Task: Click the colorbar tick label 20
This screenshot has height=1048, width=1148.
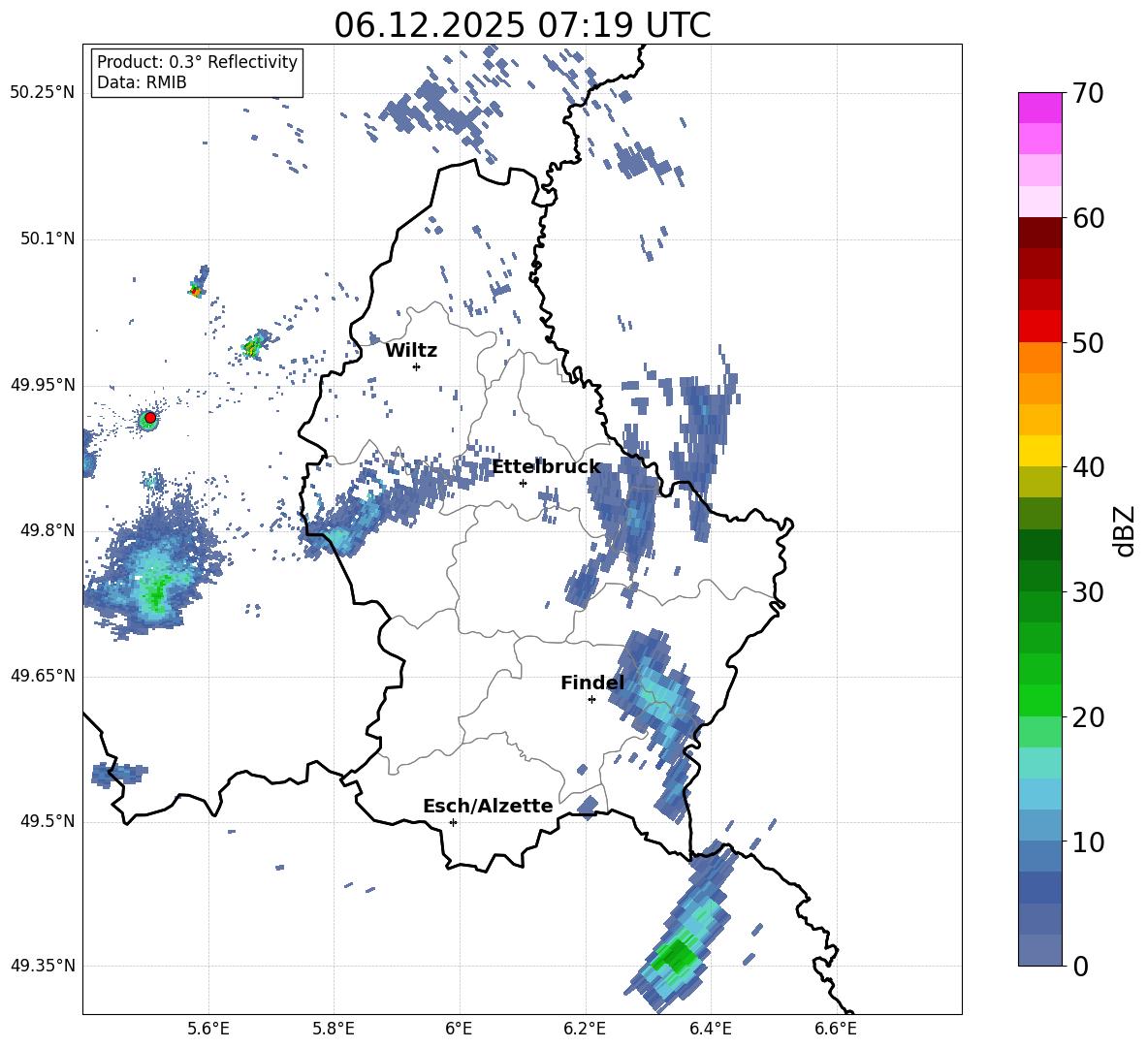Action: [x=1088, y=716]
